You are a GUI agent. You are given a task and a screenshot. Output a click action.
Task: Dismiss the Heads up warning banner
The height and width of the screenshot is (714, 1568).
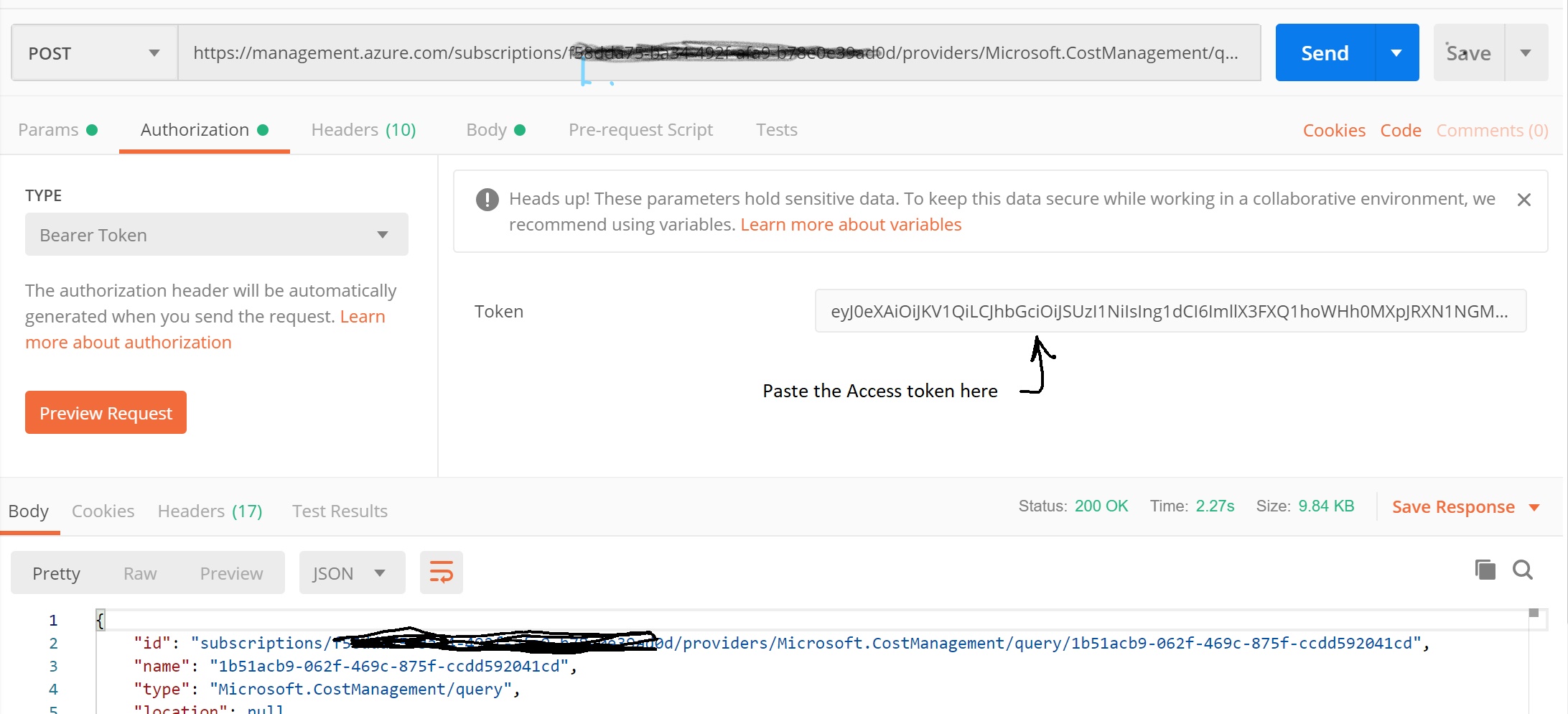(1523, 200)
